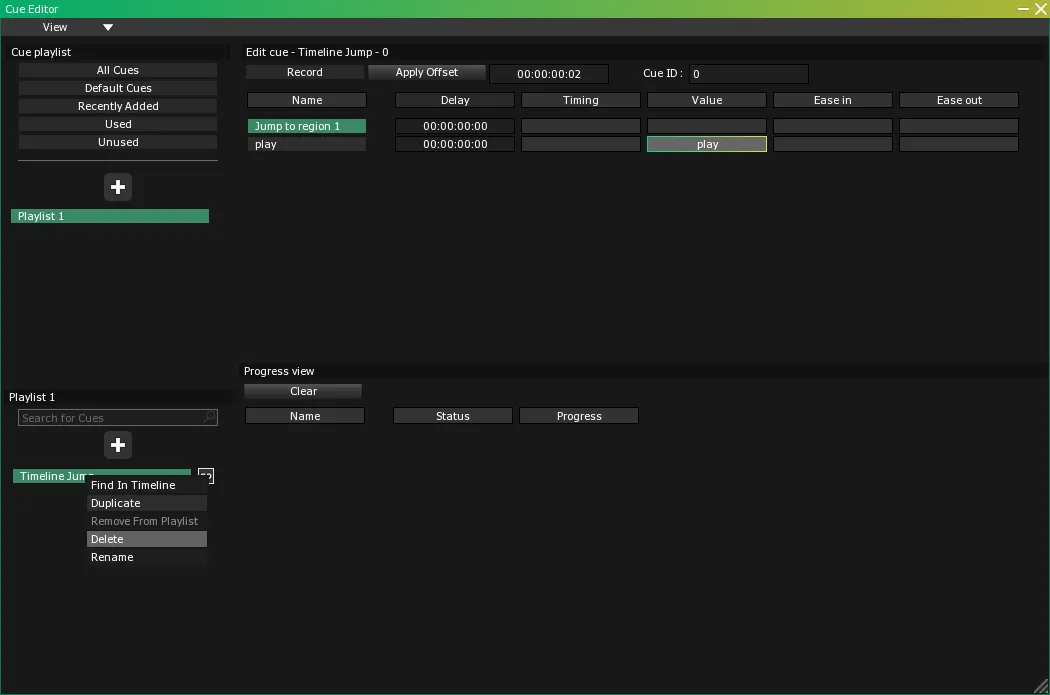1050x695 pixels.
Task: Click the Cue ID input field
Action: [749, 74]
